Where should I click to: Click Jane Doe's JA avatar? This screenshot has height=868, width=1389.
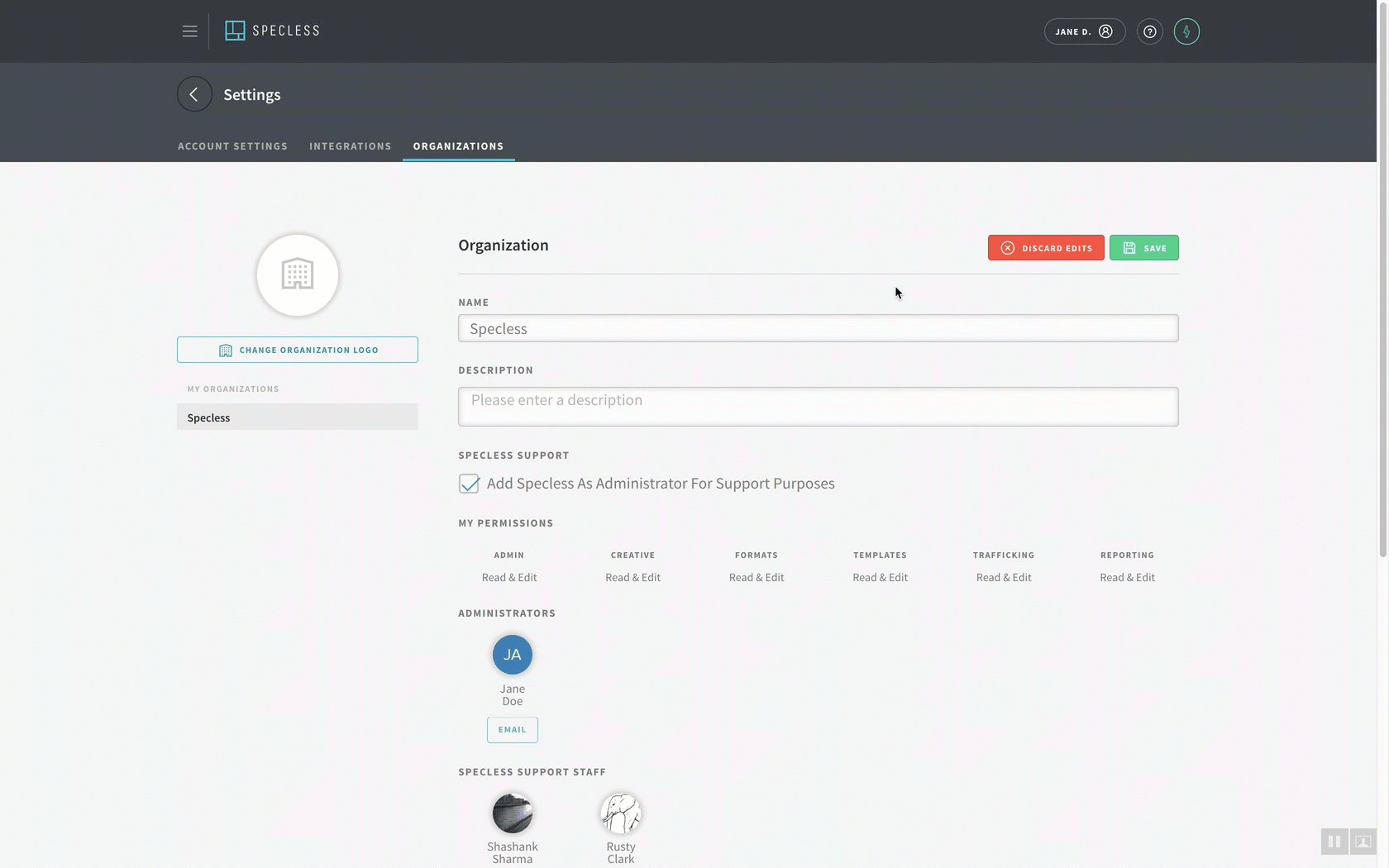tap(513, 655)
